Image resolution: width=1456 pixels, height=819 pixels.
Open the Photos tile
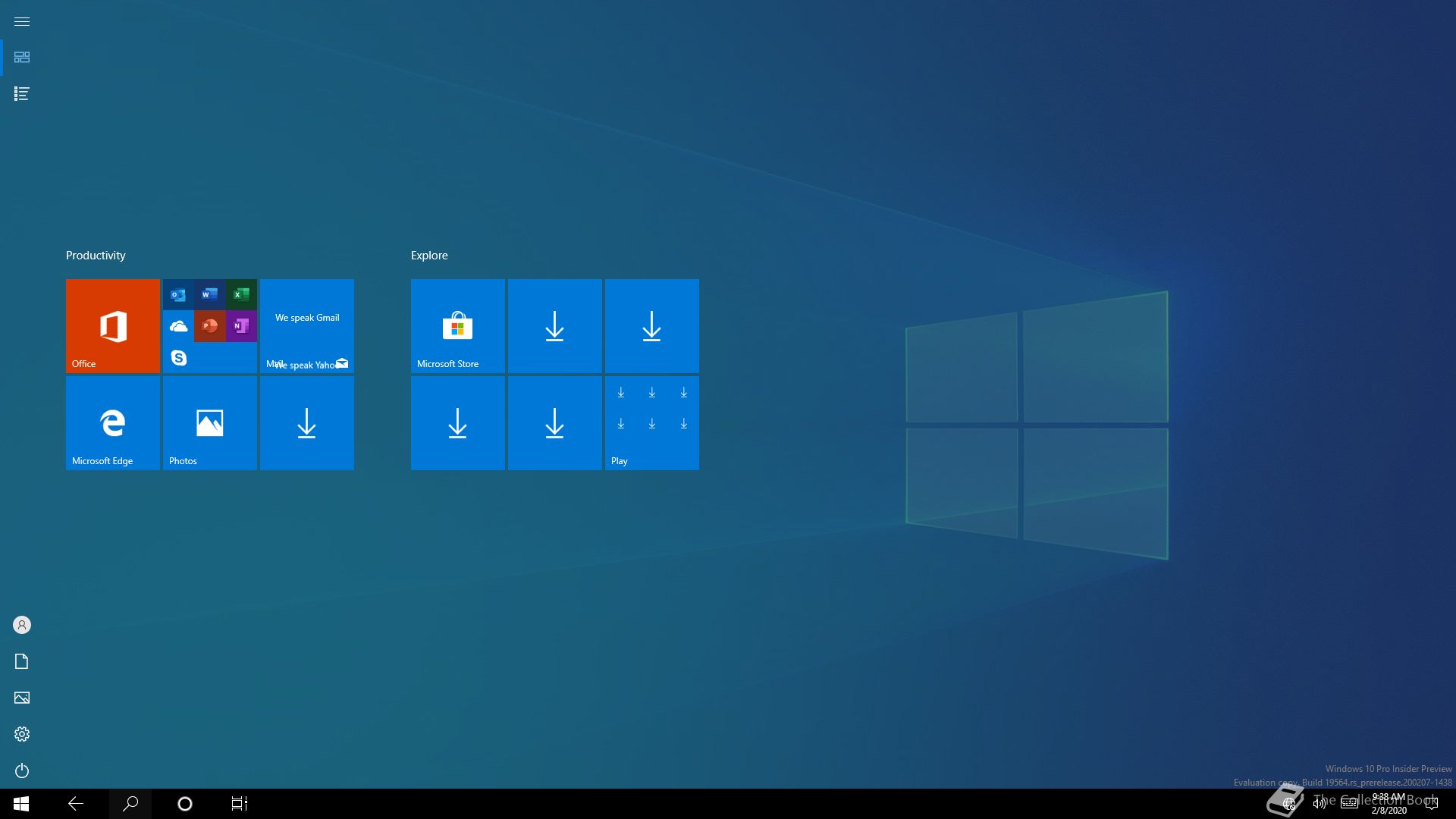coord(210,423)
